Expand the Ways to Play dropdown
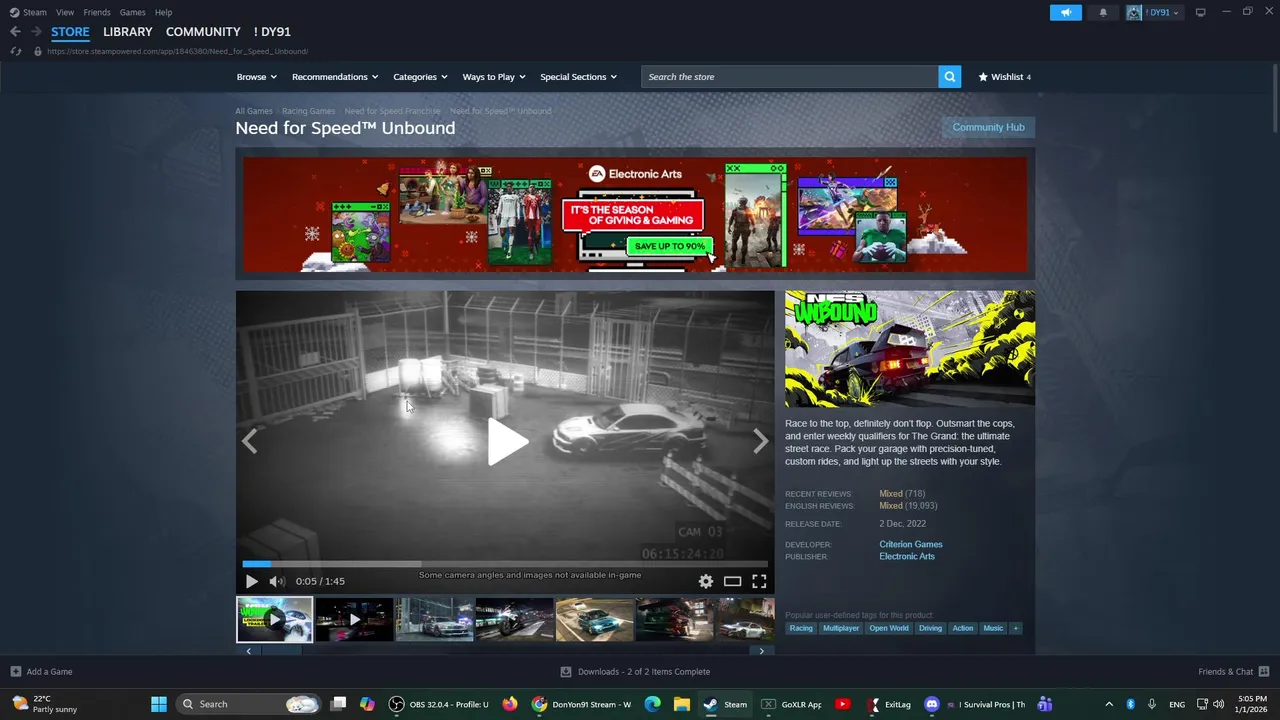Screen dimensions: 1280x720 point(494,77)
